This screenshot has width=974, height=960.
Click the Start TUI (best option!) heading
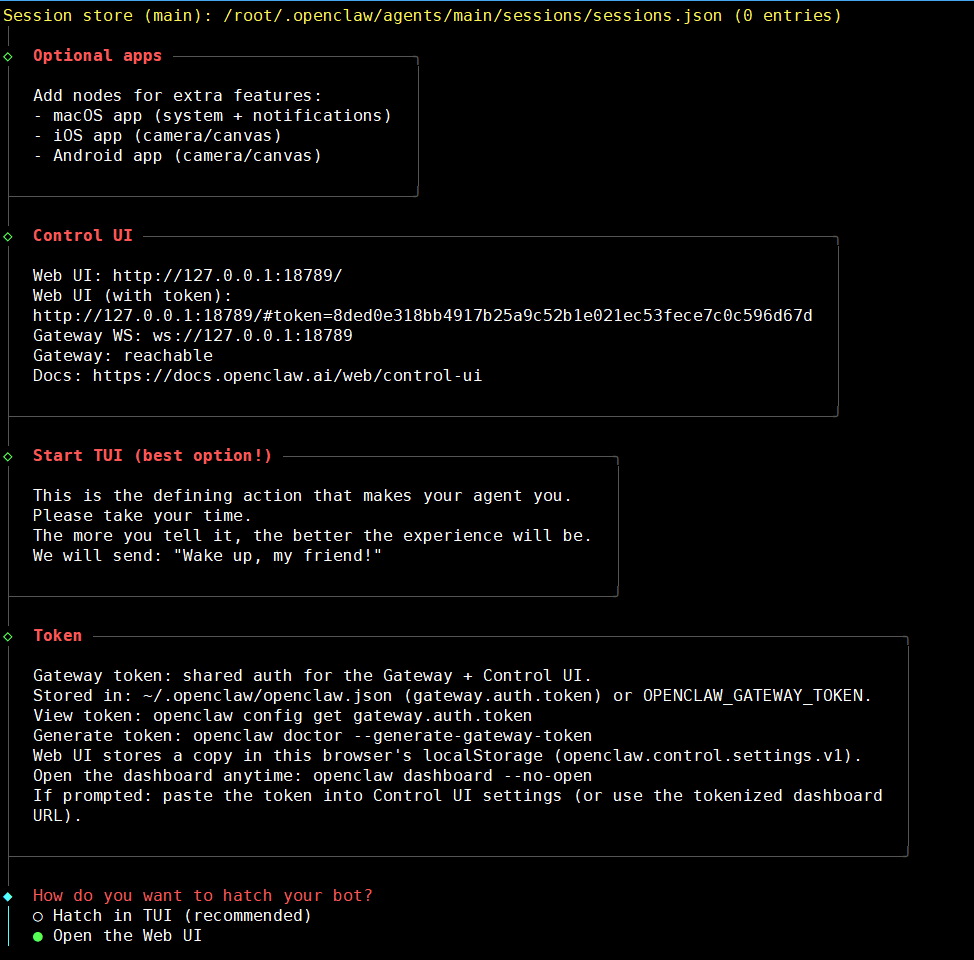pos(152,456)
